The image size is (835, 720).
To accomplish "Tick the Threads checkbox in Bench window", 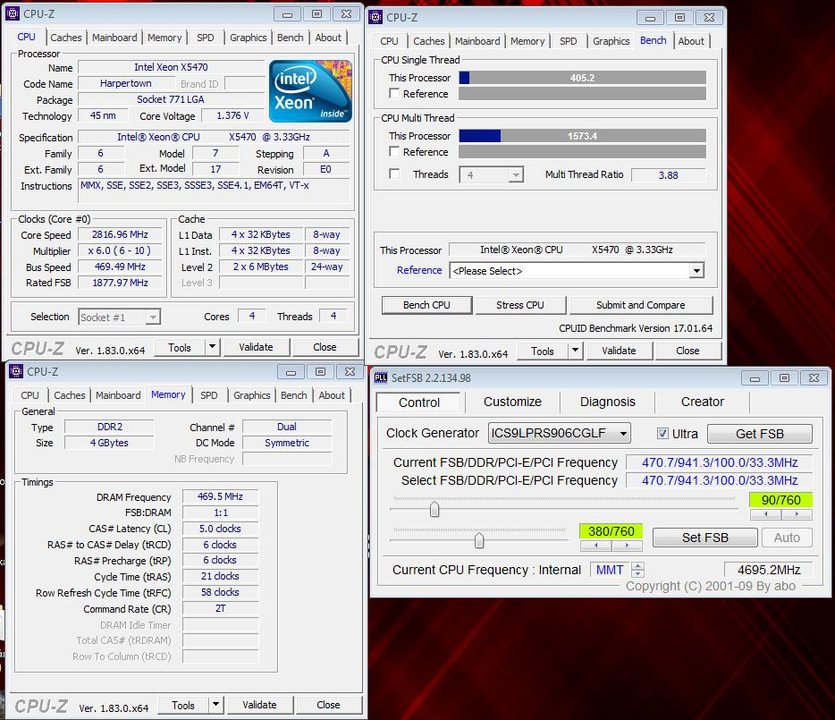I will click(x=395, y=174).
